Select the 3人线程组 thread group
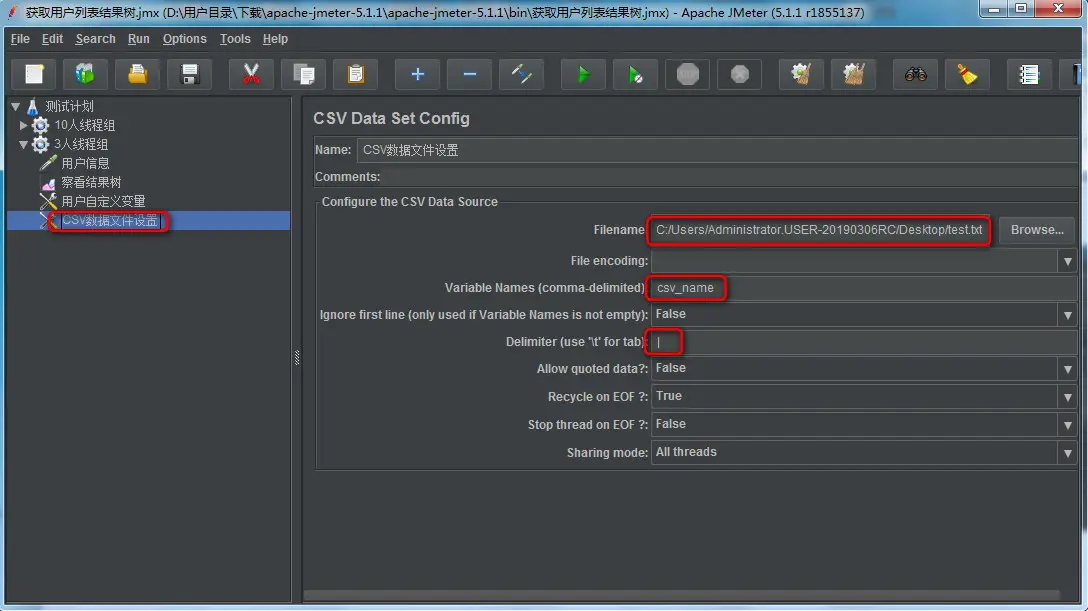 pyautogui.click(x=80, y=144)
